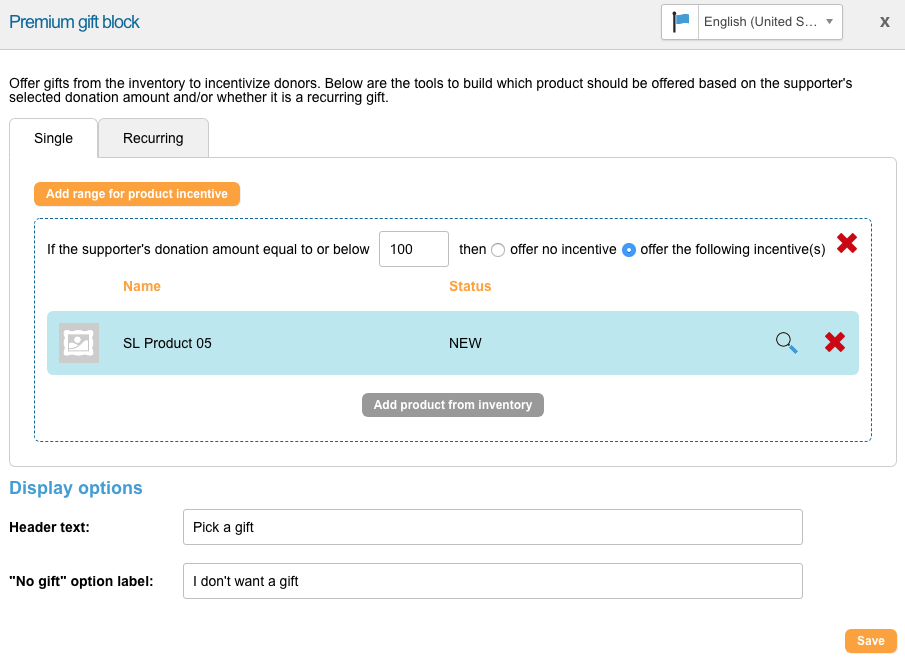Close the Premium gift block dialog

tap(884, 22)
